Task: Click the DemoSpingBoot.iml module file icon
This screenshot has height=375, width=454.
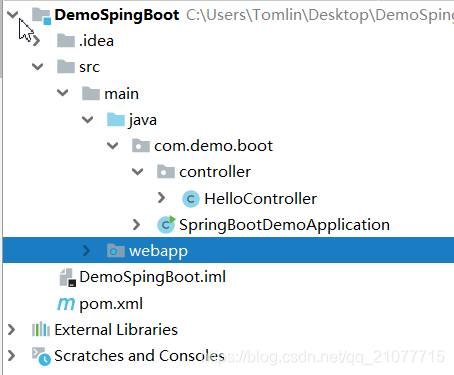Action: pyautogui.click(x=68, y=278)
